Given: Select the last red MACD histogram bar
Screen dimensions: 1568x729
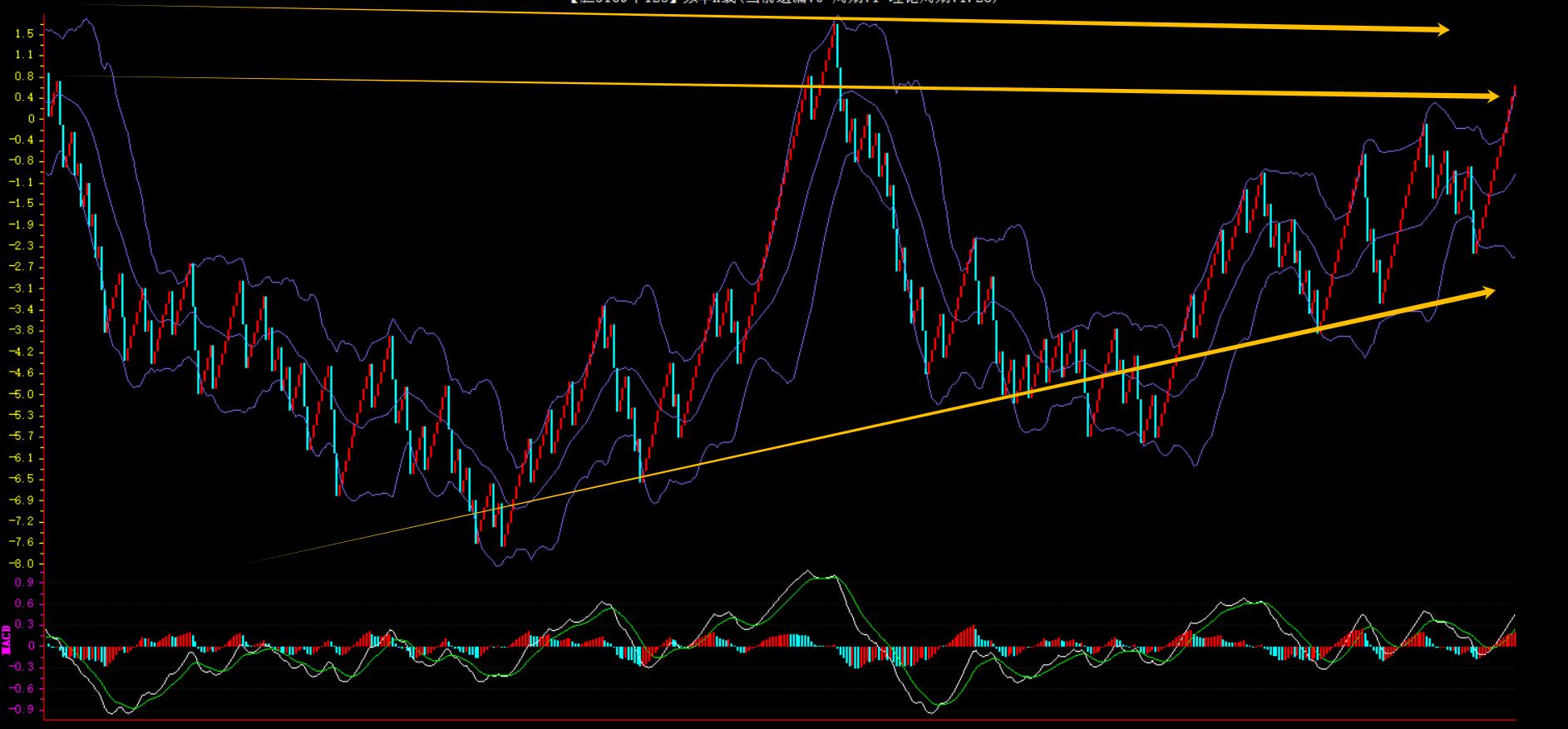Looking at the screenshot, I should point(1514,638).
